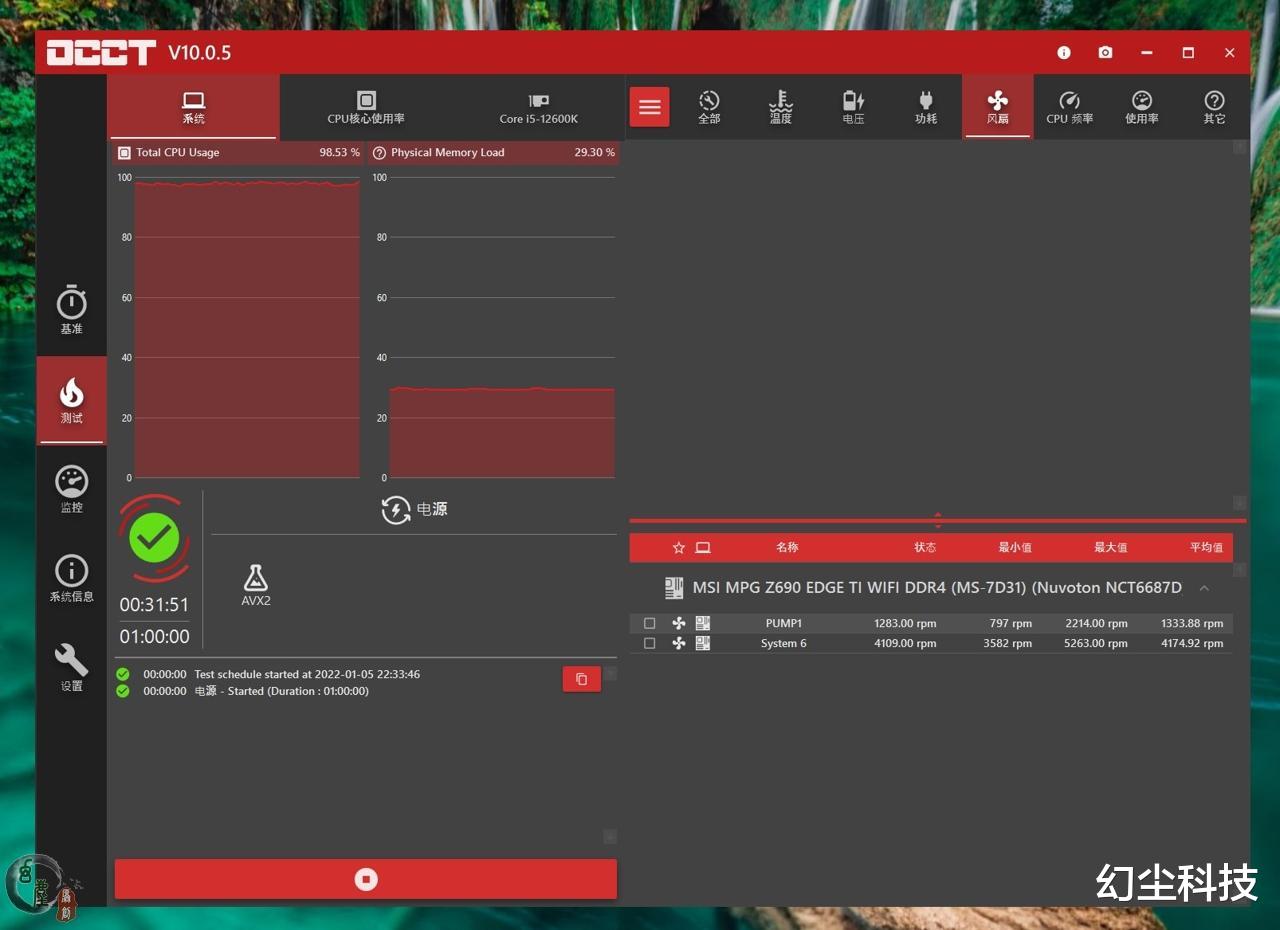The height and width of the screenshot is (930, 1280).
Task: Click the motherboard icon in PUMP1 row
Action: pos(703,624)
